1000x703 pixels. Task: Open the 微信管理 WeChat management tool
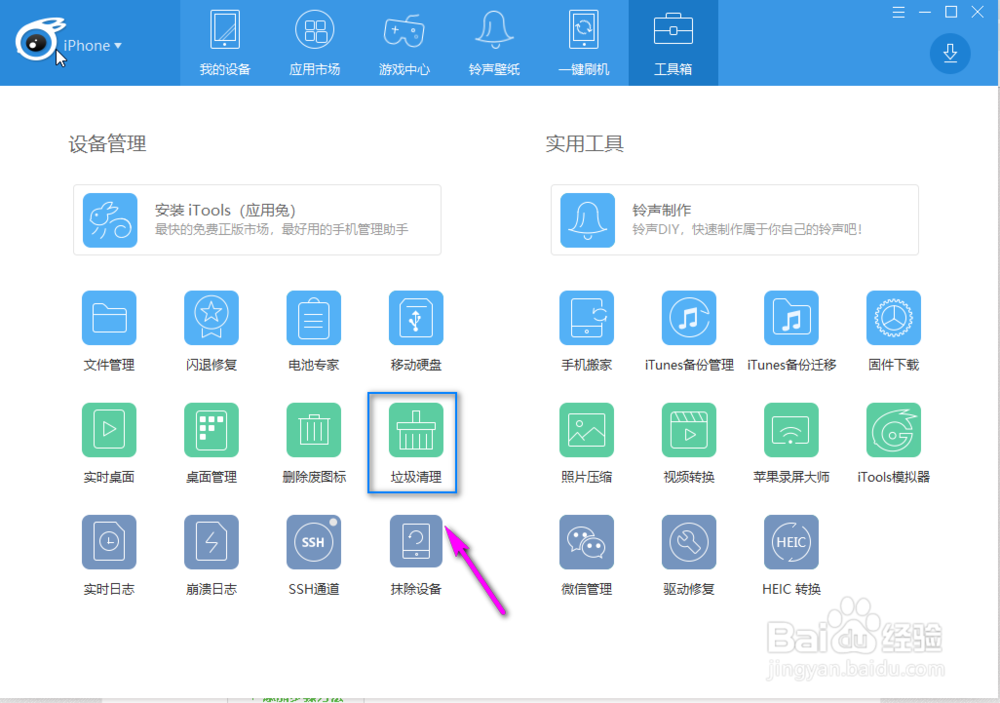pyautogui.click(x=586, y=542)
